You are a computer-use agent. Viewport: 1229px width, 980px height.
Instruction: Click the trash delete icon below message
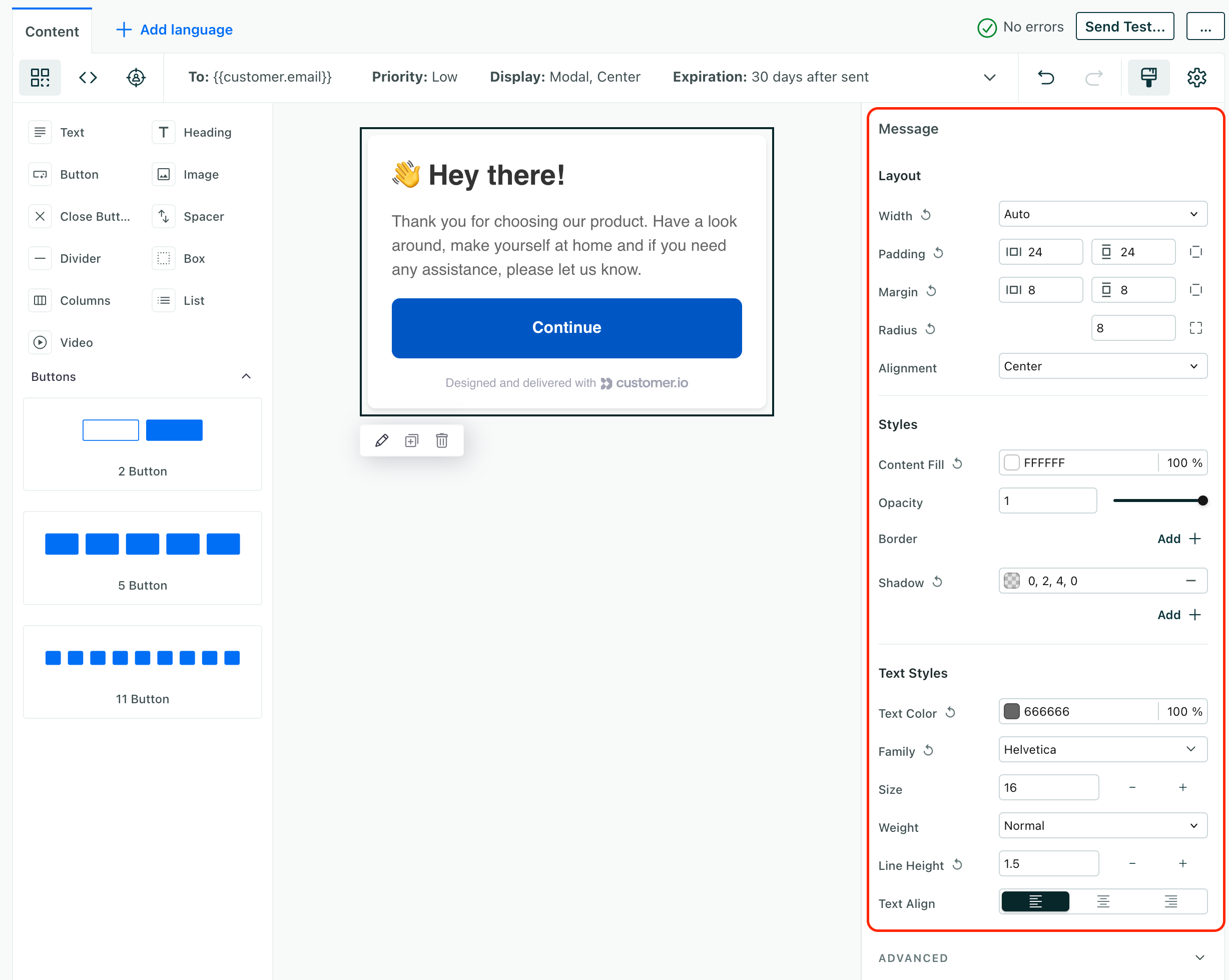tap(442, 440)
